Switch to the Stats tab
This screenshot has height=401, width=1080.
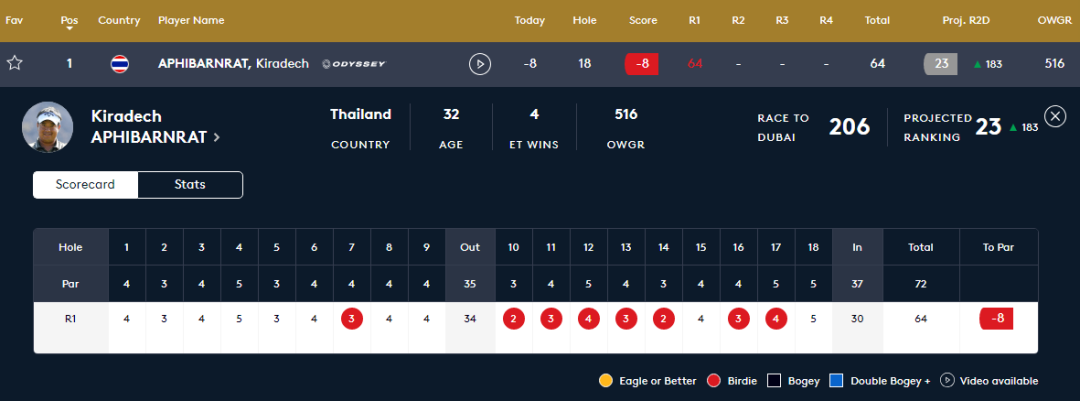[190, 185]
